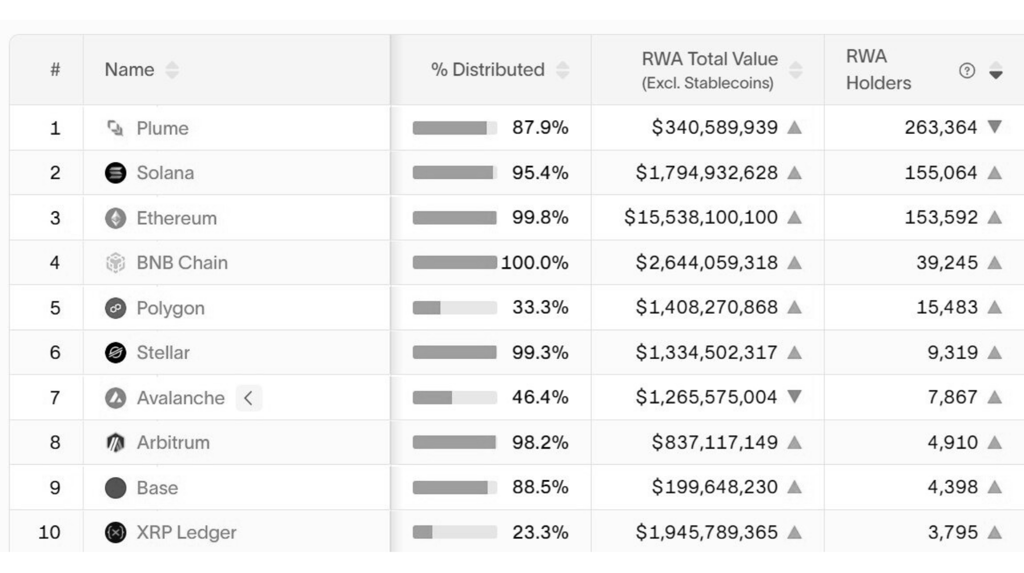Click the Polygon logo icon
This screenshot has width=1024, height=573.
coord(116,308)
